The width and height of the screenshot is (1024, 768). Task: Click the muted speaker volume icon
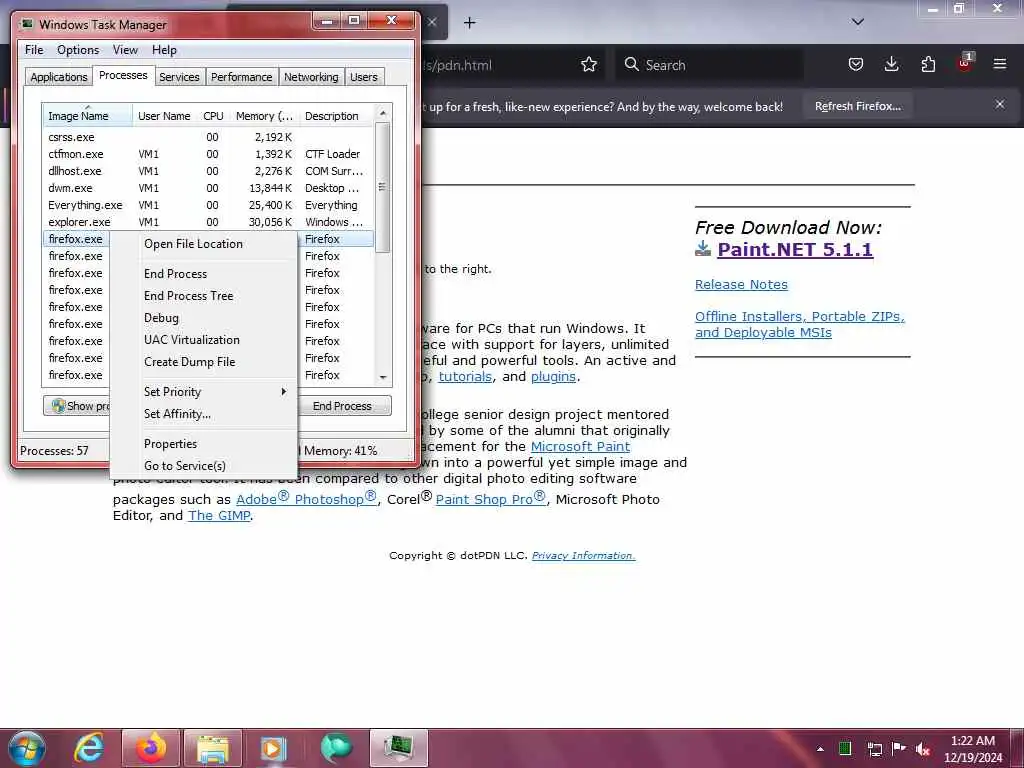coord(923,749)
